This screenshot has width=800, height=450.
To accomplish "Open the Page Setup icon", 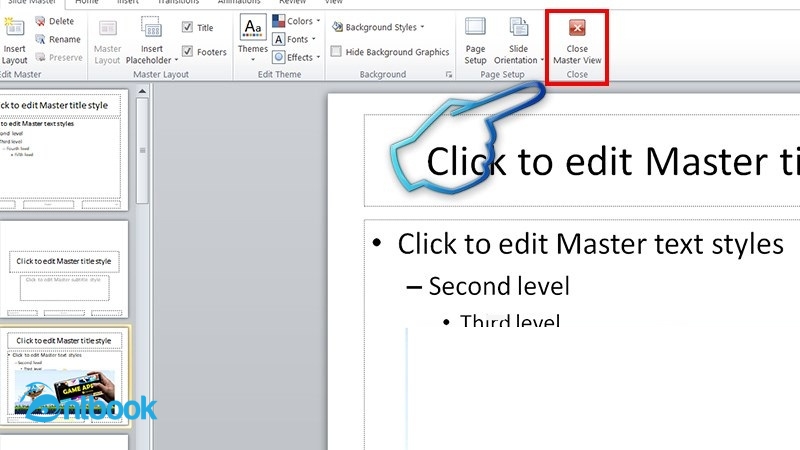I will pos(475,26).
